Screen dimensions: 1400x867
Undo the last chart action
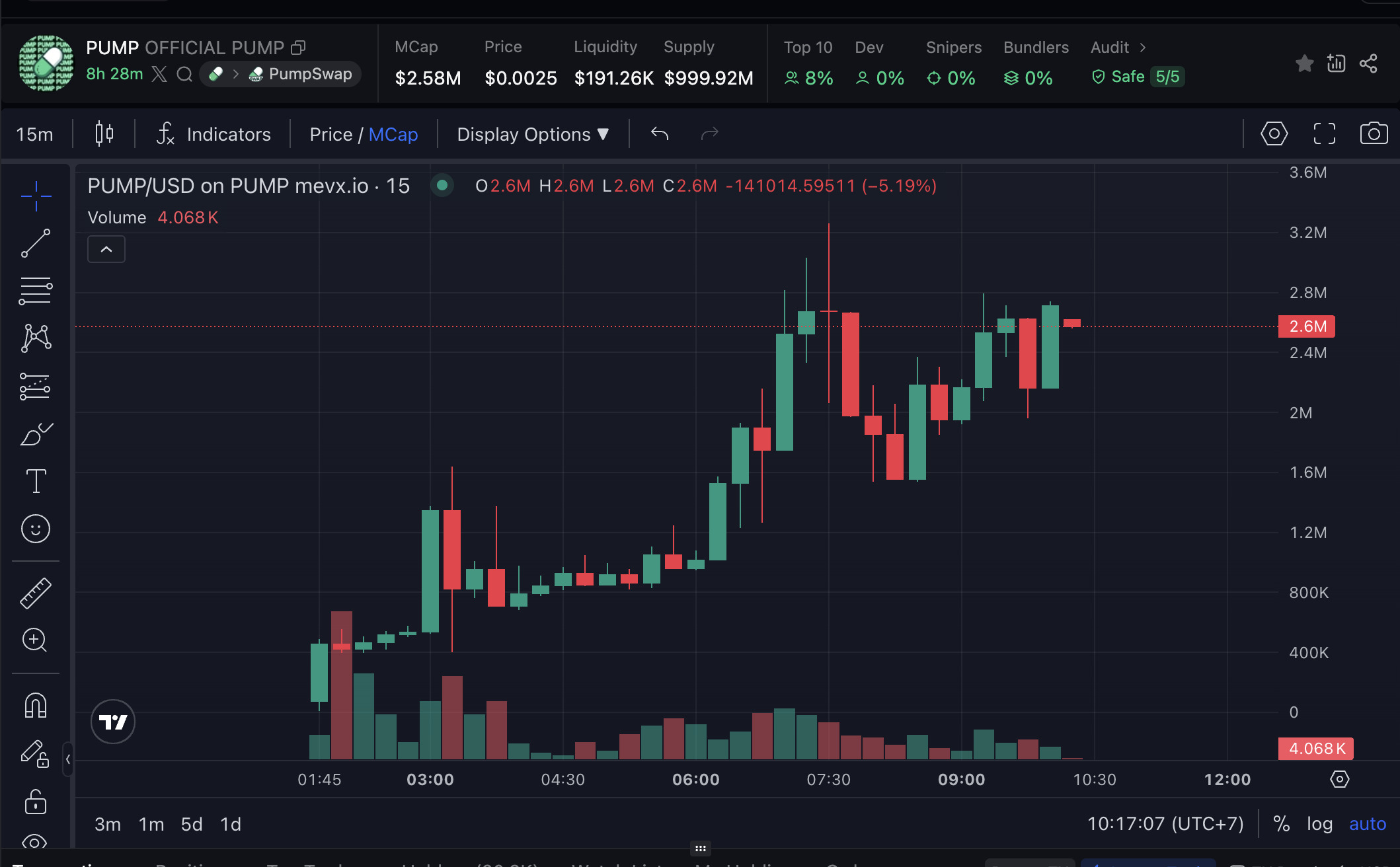pos(660,134)
